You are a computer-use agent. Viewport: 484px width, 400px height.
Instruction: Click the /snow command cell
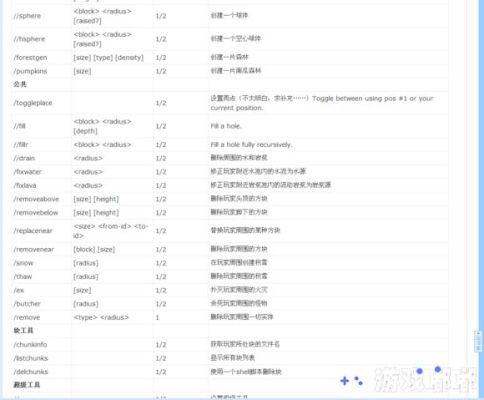pos(23,263)
